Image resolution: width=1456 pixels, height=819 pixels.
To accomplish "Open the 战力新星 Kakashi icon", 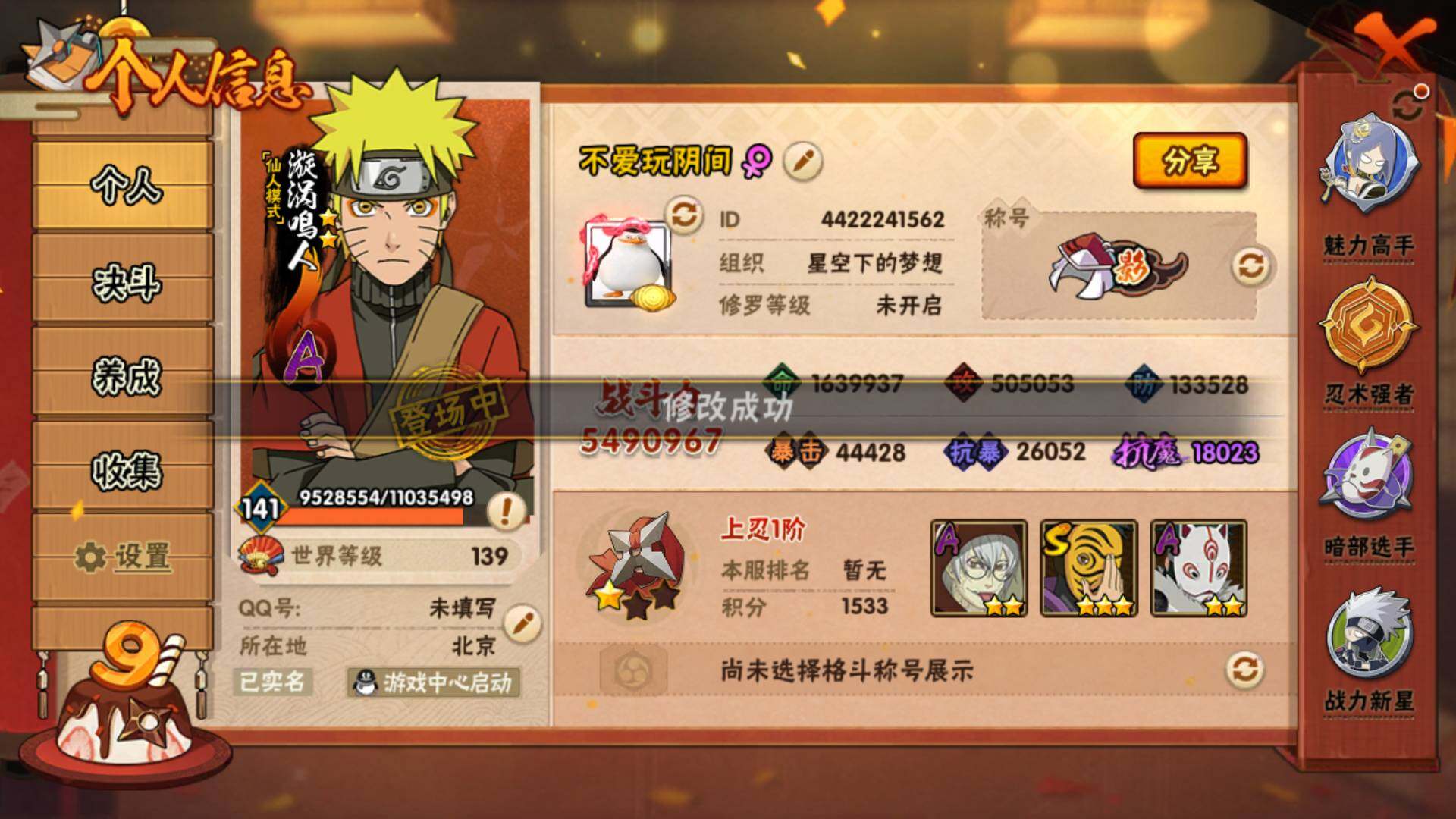I will [x=1370, y=648].
